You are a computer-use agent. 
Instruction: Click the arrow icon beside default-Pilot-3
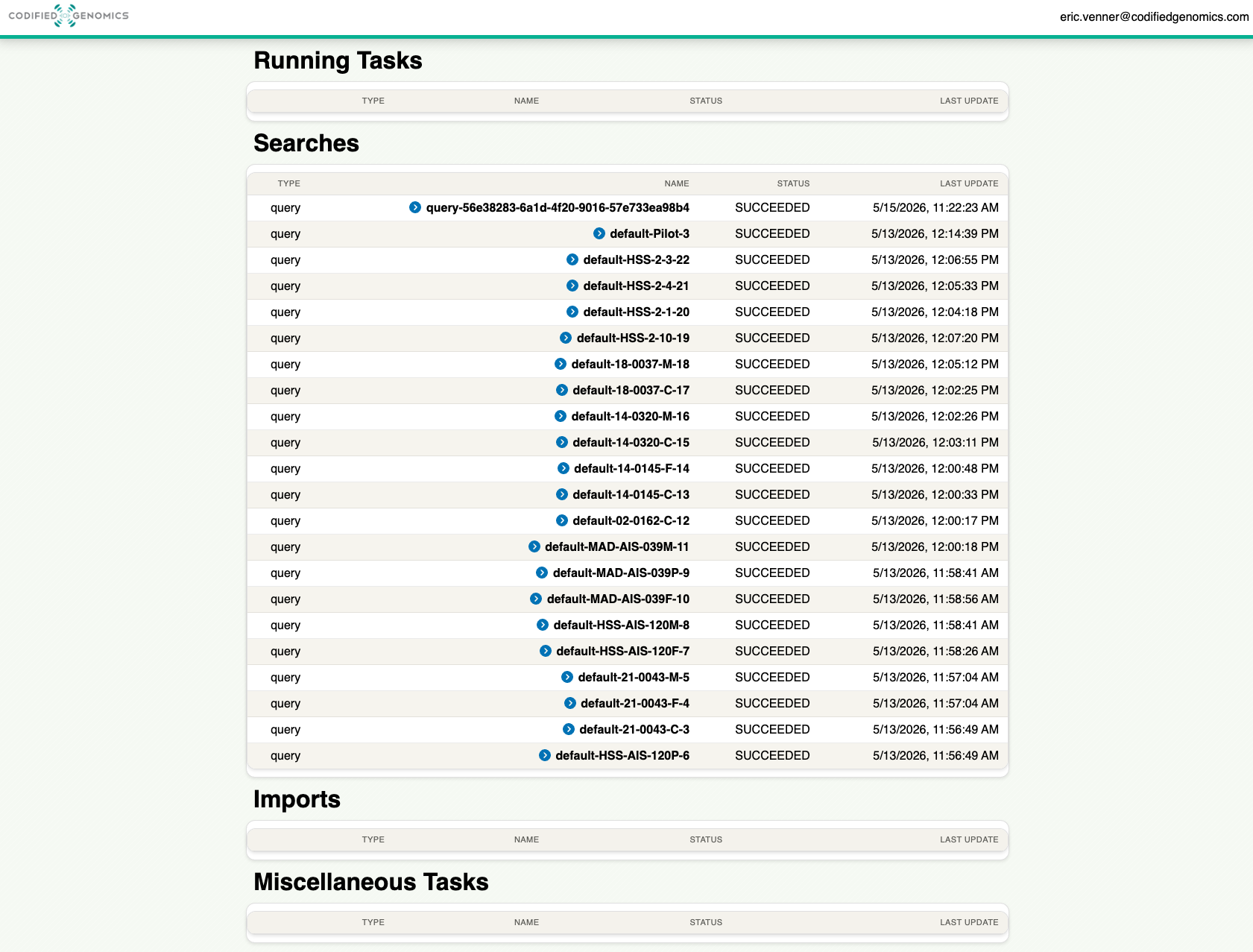tap(599, 233)
